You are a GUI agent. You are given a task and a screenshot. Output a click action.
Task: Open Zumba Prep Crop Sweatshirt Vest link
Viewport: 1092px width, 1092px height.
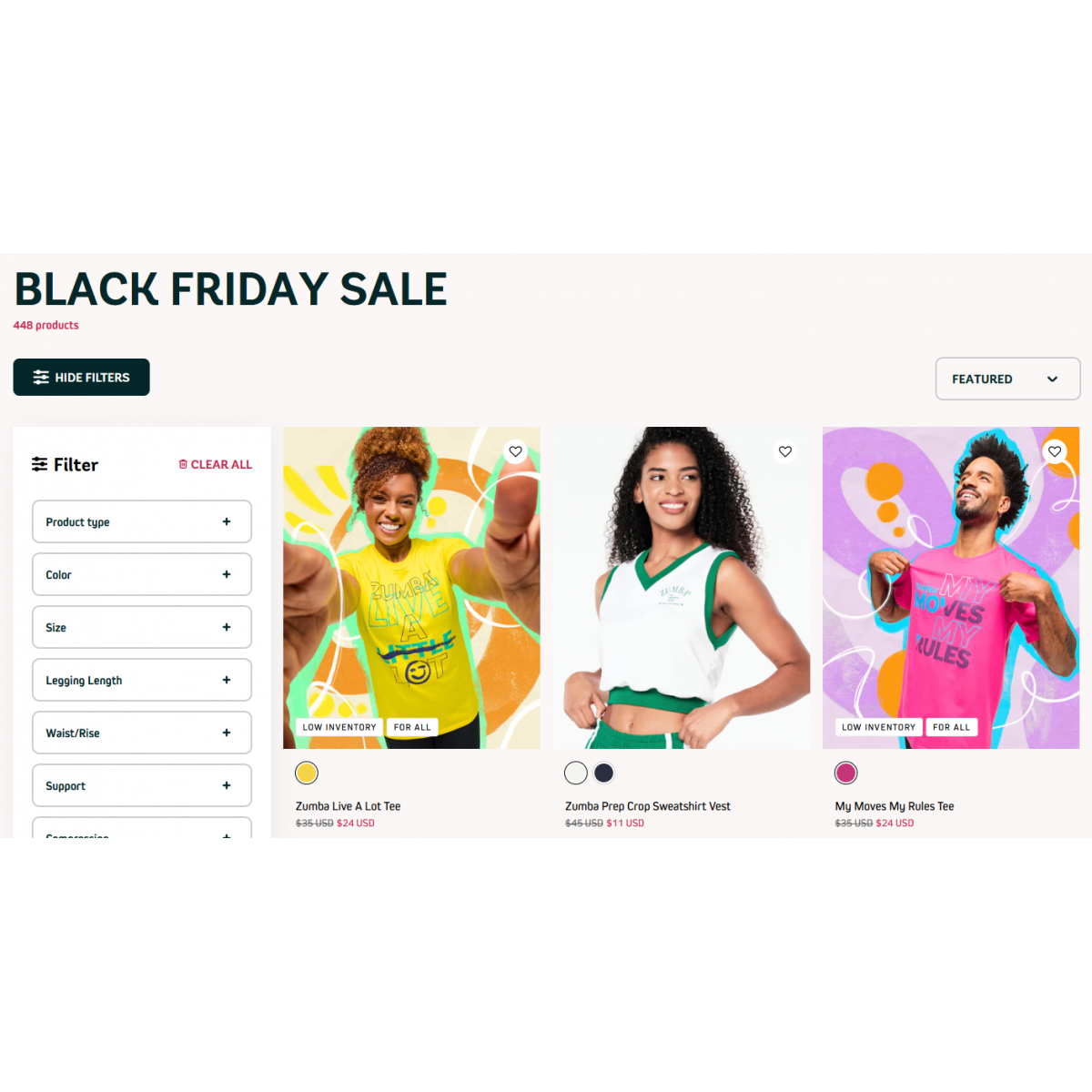click(648, 806)
